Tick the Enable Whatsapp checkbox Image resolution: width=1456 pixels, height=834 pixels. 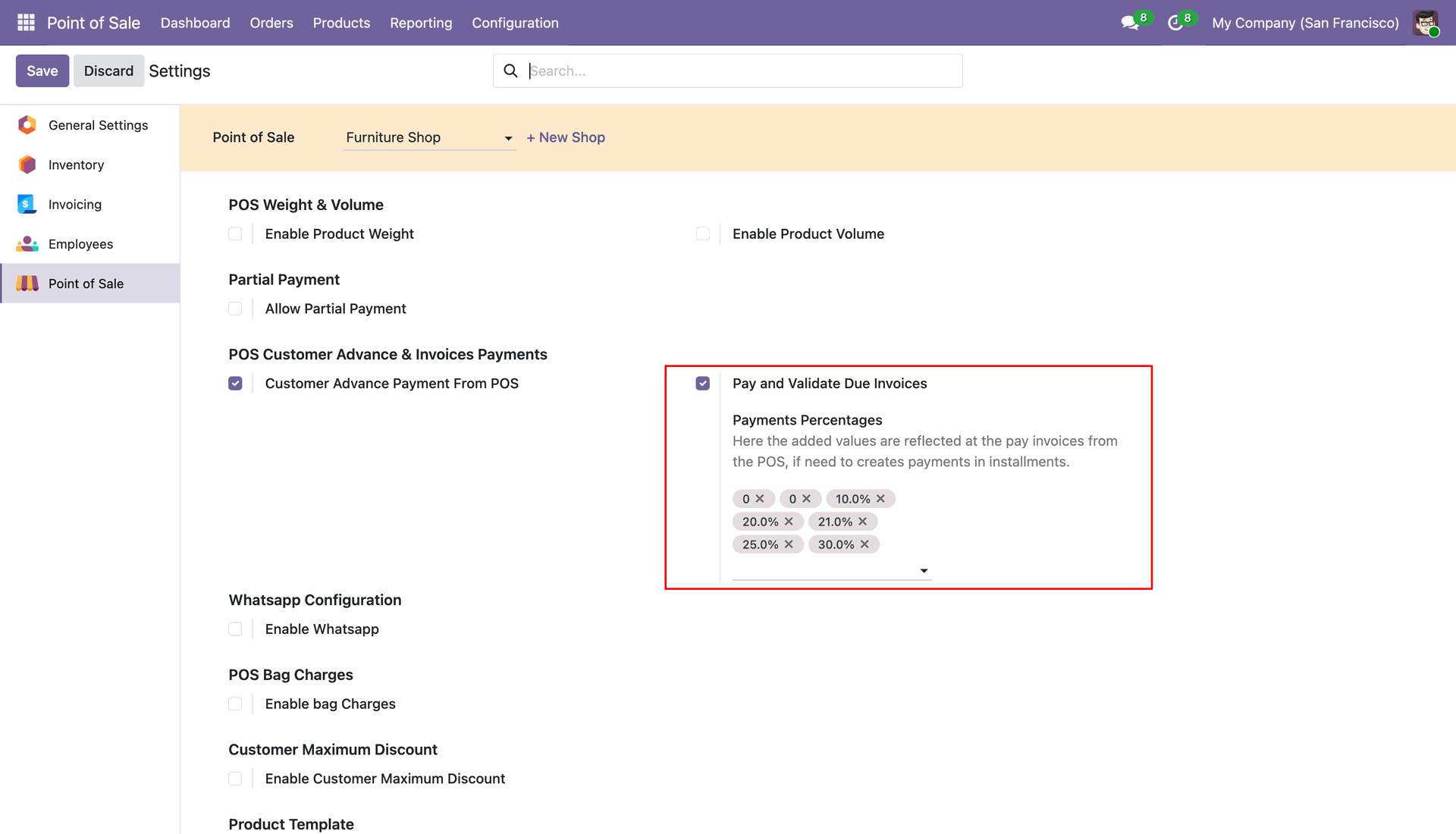235,629
